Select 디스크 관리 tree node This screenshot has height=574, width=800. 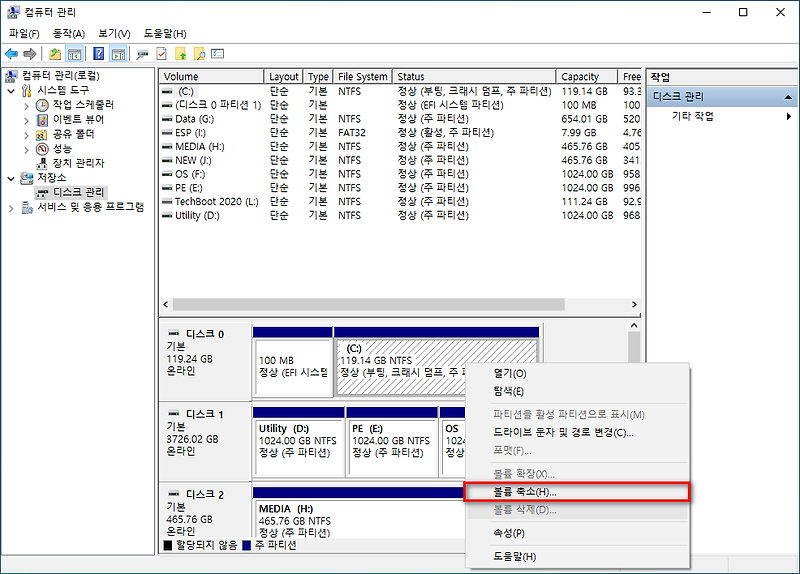click(78, 192)
